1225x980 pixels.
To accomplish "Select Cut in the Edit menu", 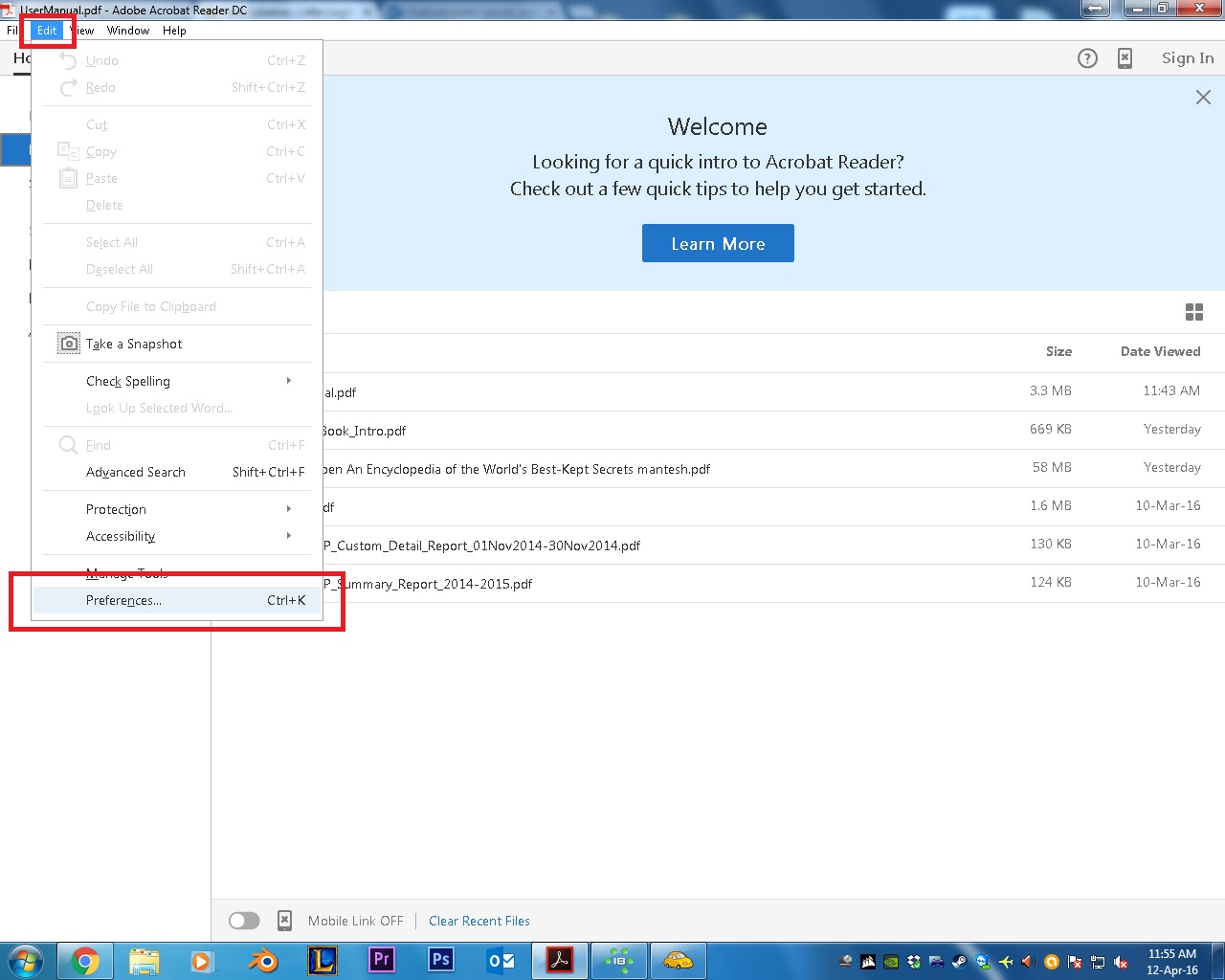I will (177, 124).
